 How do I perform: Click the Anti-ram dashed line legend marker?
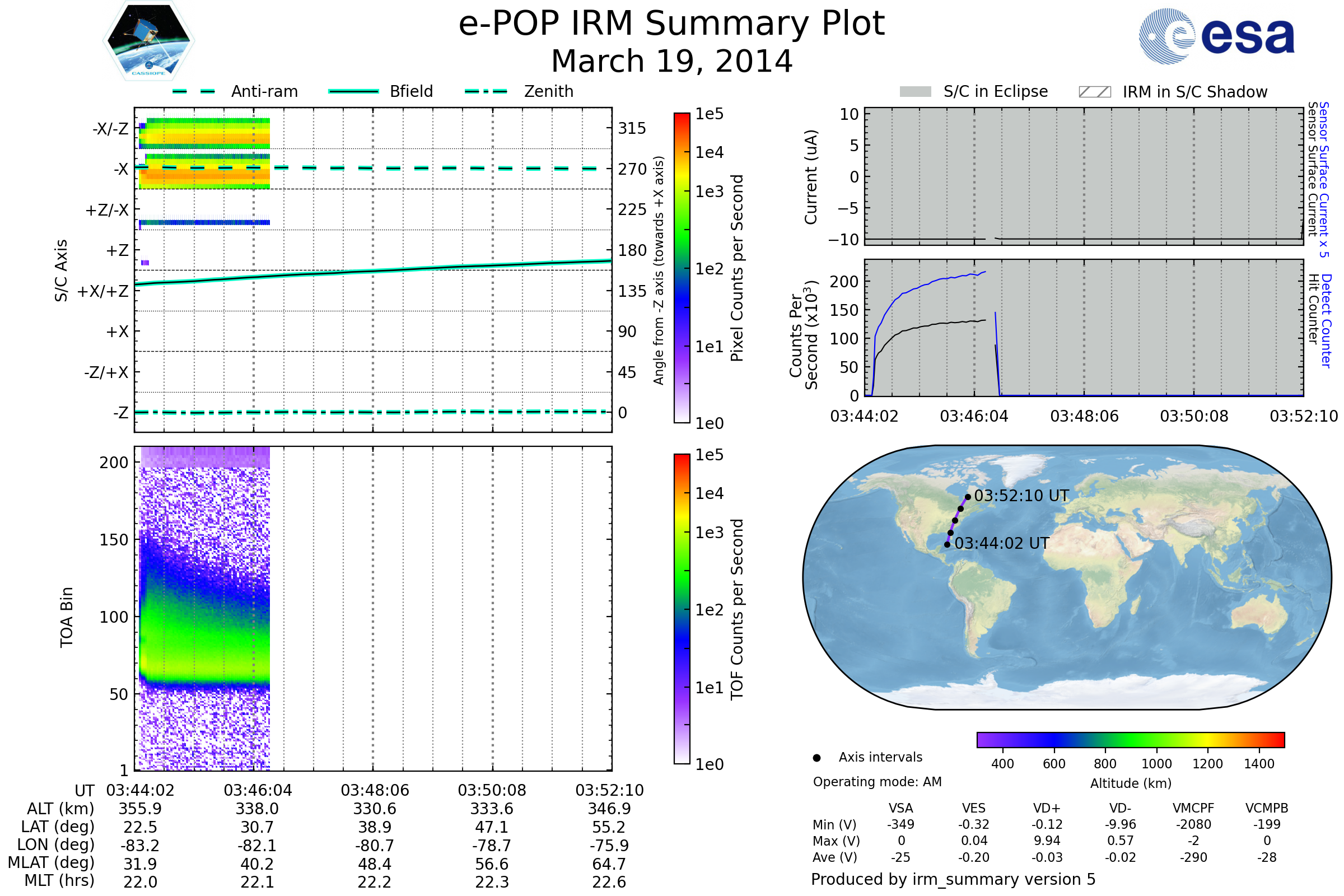[x=194, y=91]
